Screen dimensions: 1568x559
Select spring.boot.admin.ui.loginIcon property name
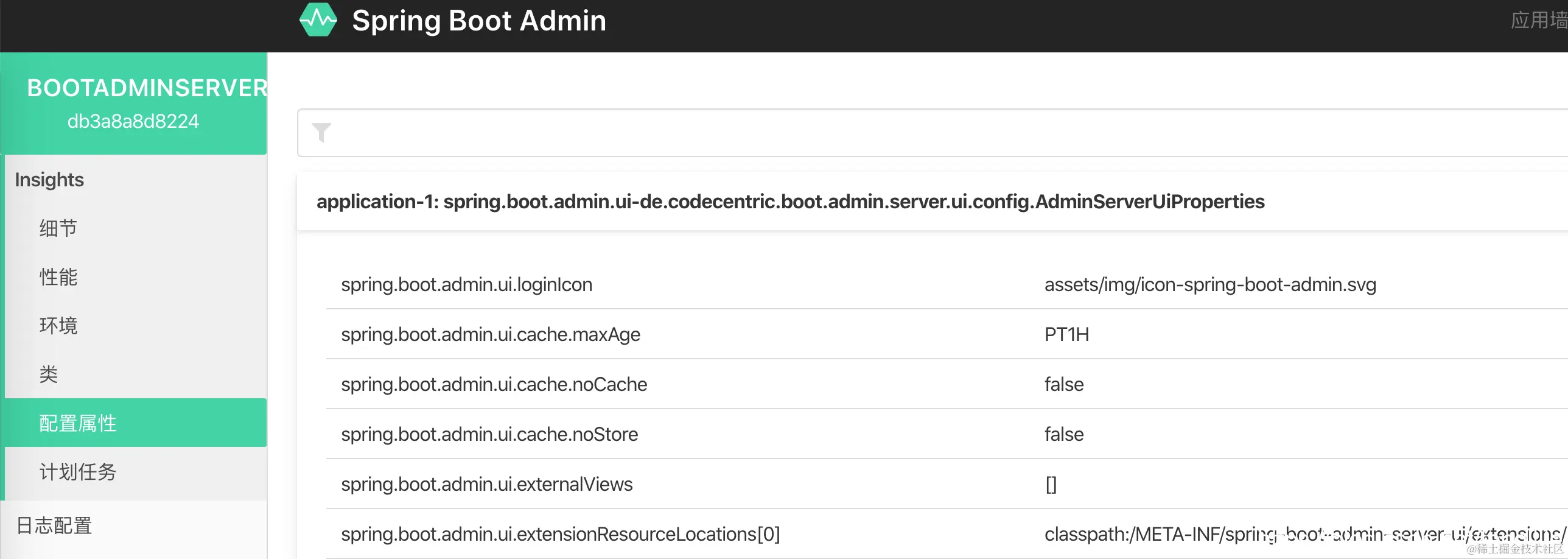point(467,284)
